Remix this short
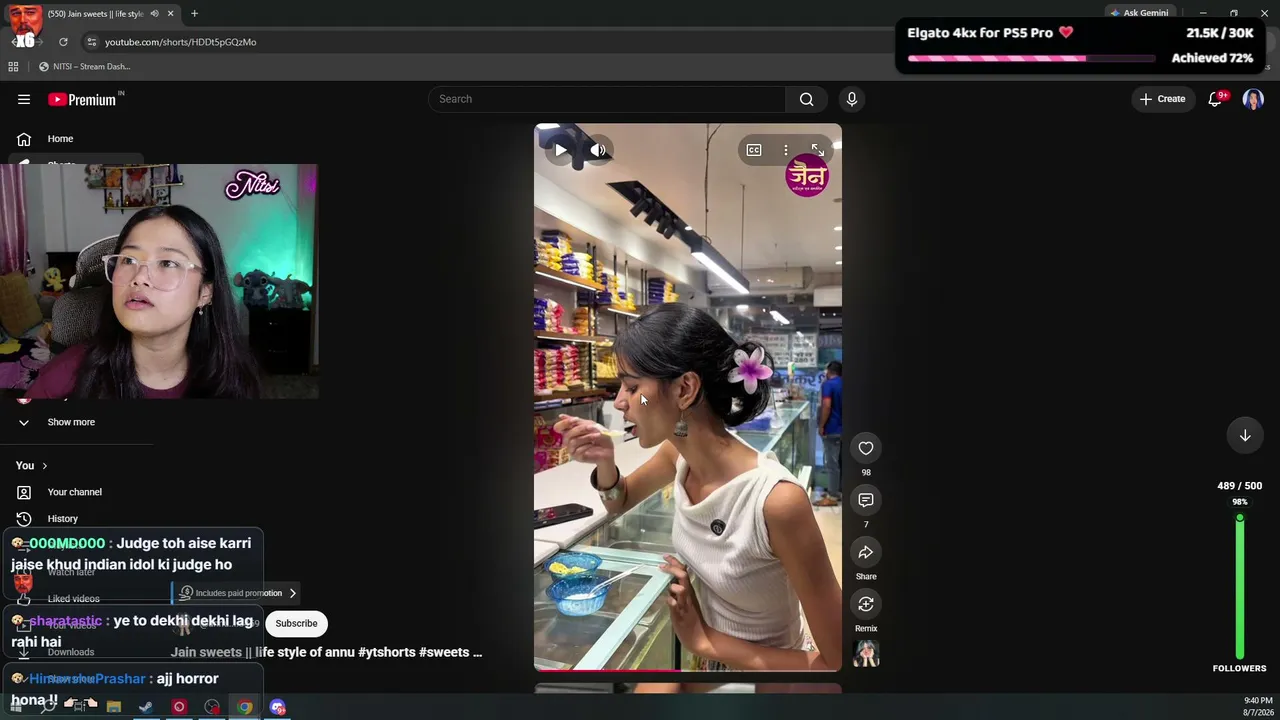Screen dimensions: 1280x720 (x=866, y=604)
